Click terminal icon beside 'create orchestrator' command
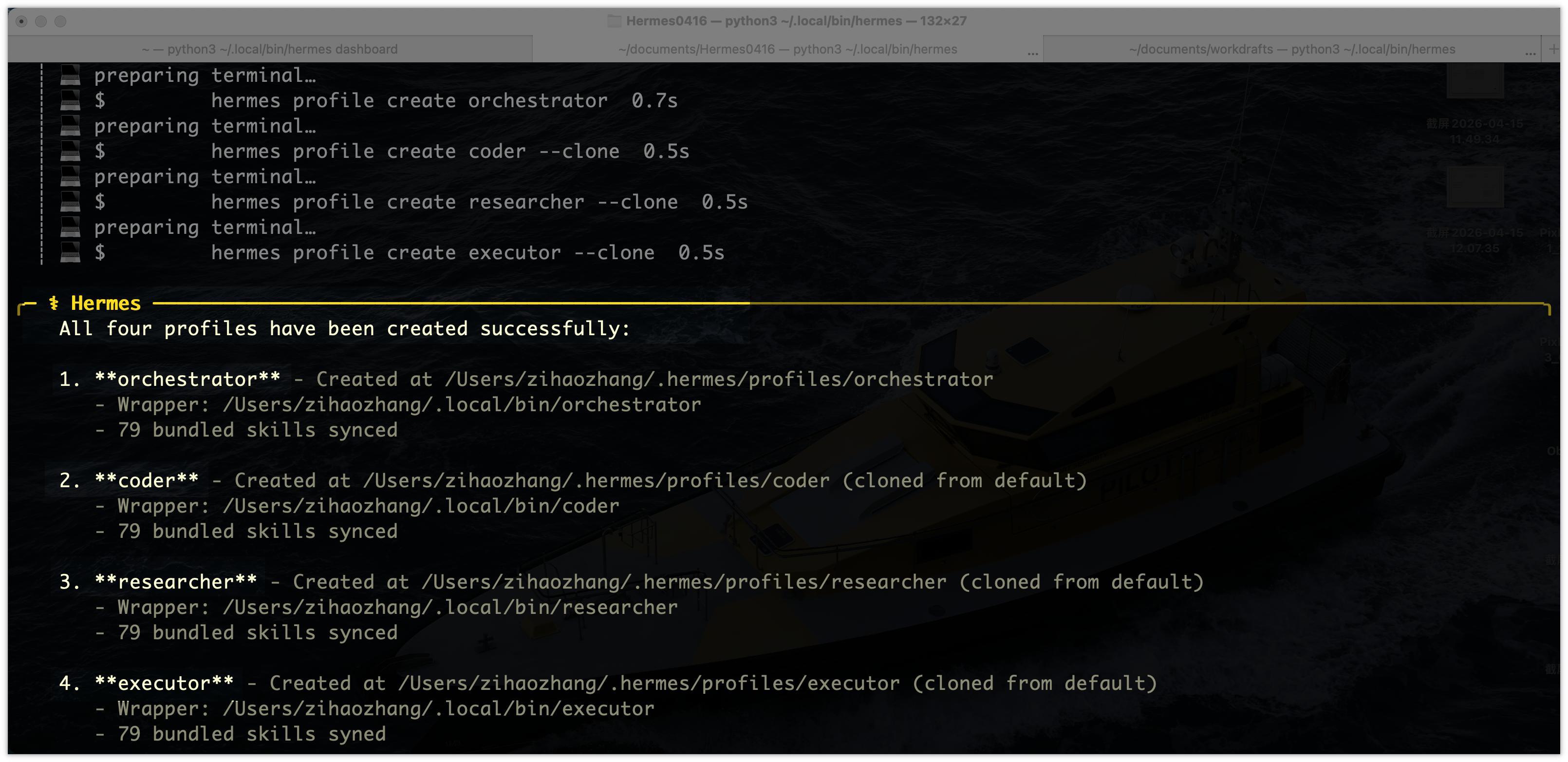This screenshot has width=1568, height=762. click(70, 100)
